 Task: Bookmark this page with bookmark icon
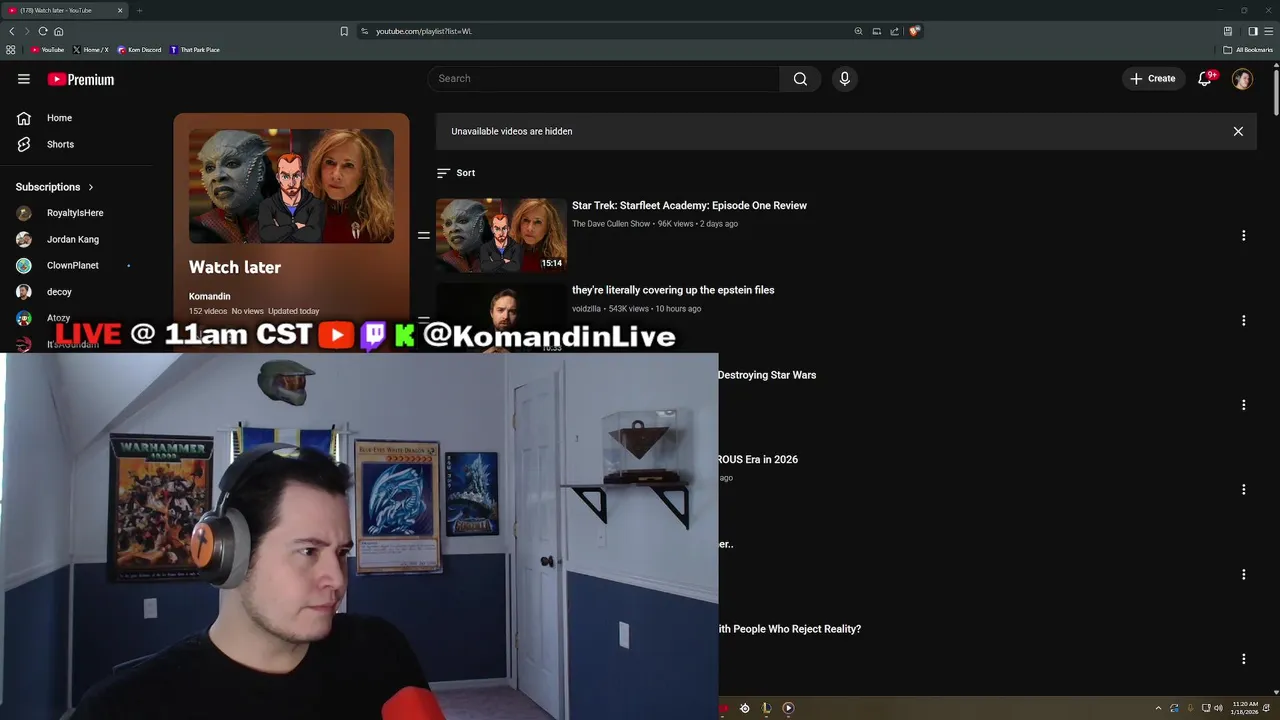344,31
